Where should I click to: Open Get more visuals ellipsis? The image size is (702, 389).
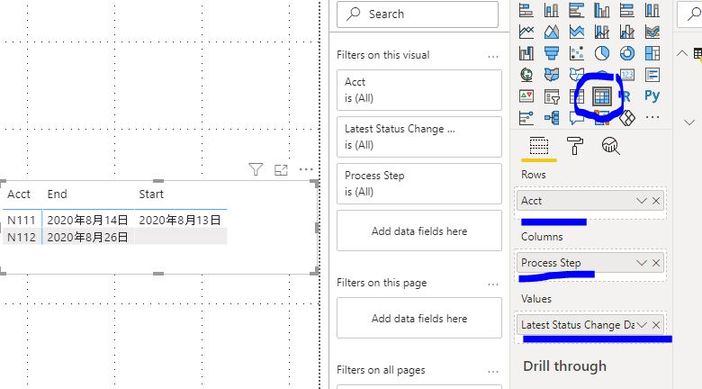(652, 117)
